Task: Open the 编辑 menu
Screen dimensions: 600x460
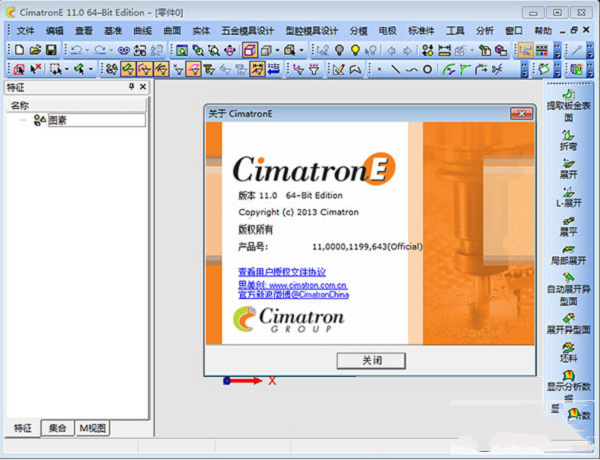Action: click(x=54, y=31)
